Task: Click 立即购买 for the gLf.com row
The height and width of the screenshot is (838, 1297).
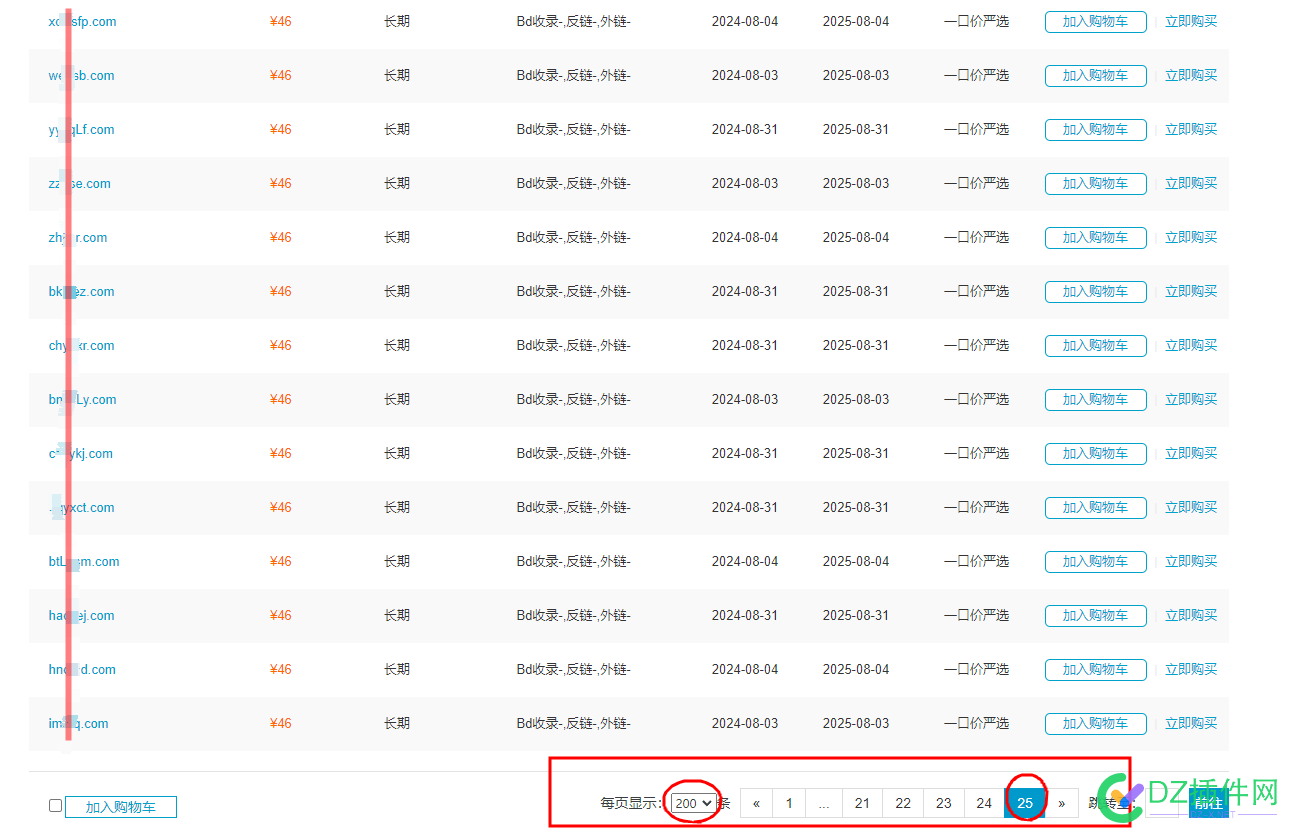Action: (x=1191, y=129)
